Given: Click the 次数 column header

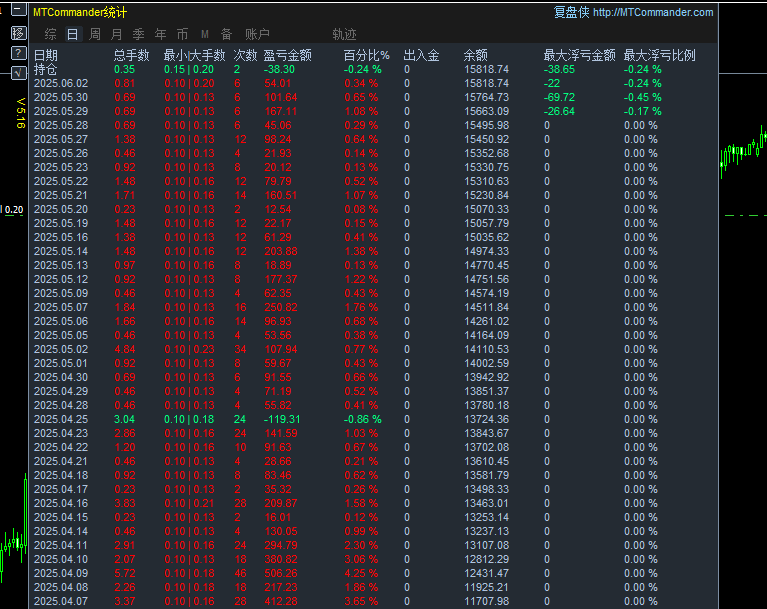Looking at the screenshot, I should click(245, 55).
